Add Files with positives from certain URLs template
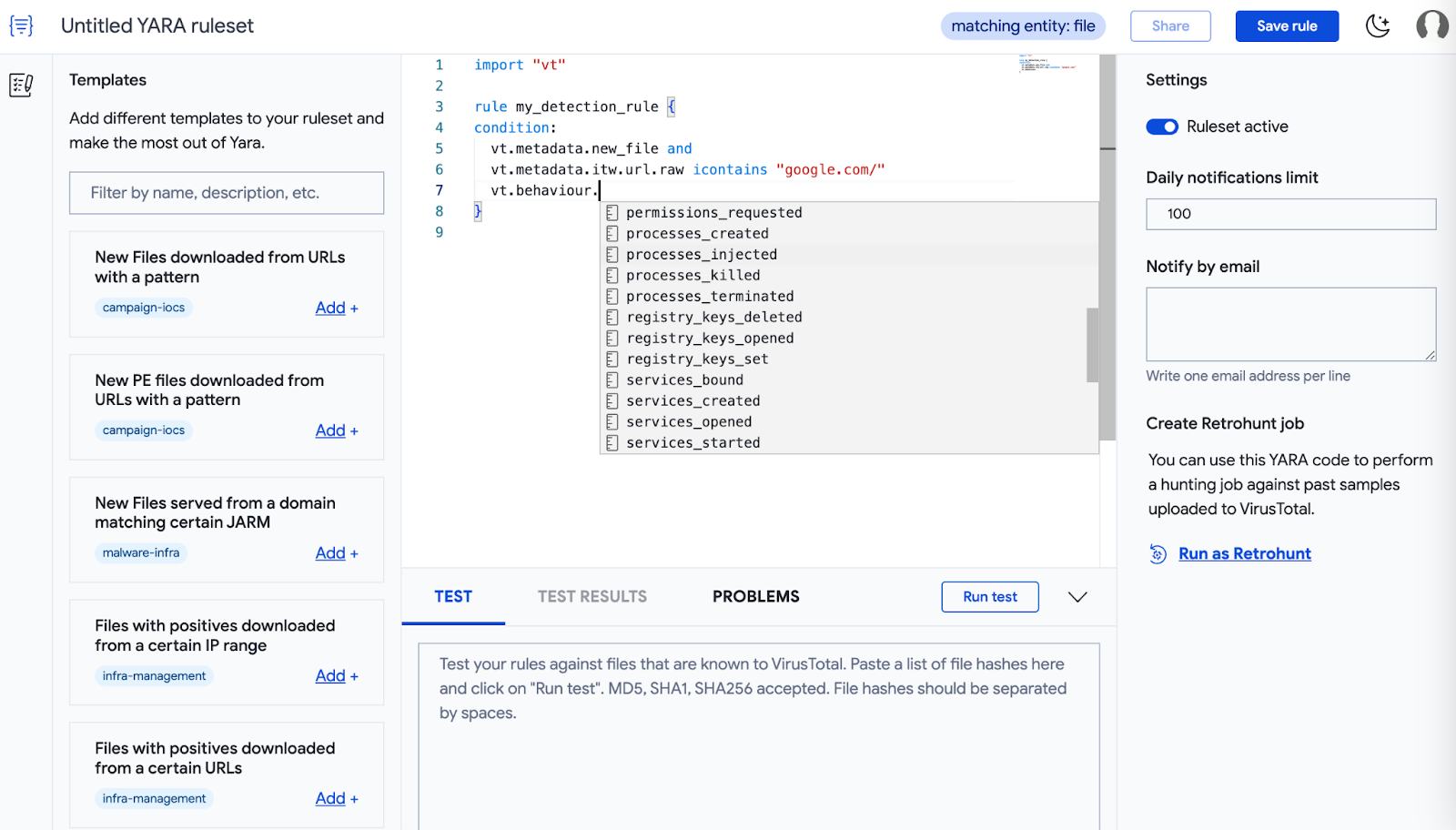The width and height of the screenshot is (1456, 830). tap(336, 799)
